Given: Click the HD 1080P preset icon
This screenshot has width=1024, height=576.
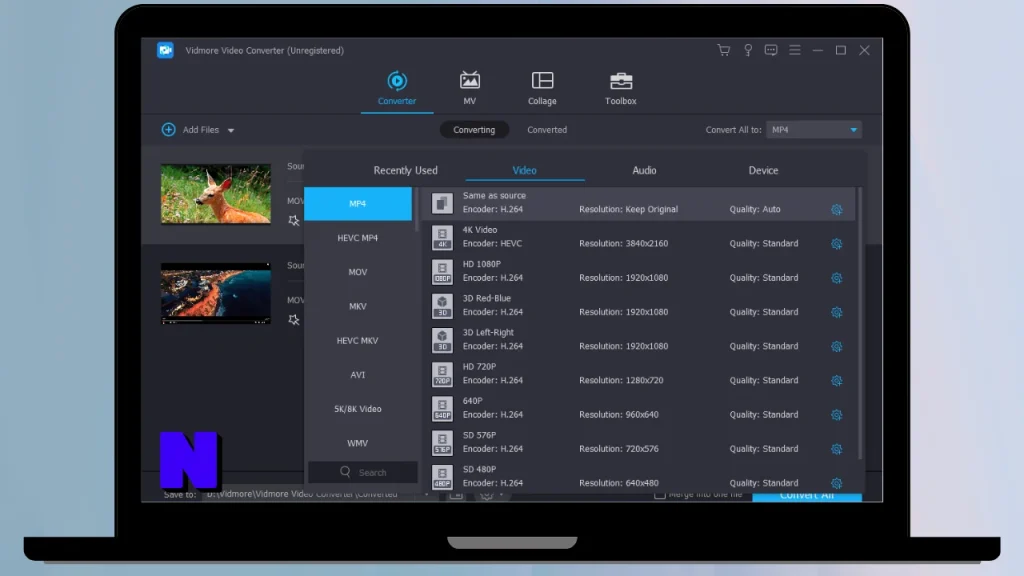Looking at the screenshot, I should pos(442,272).
